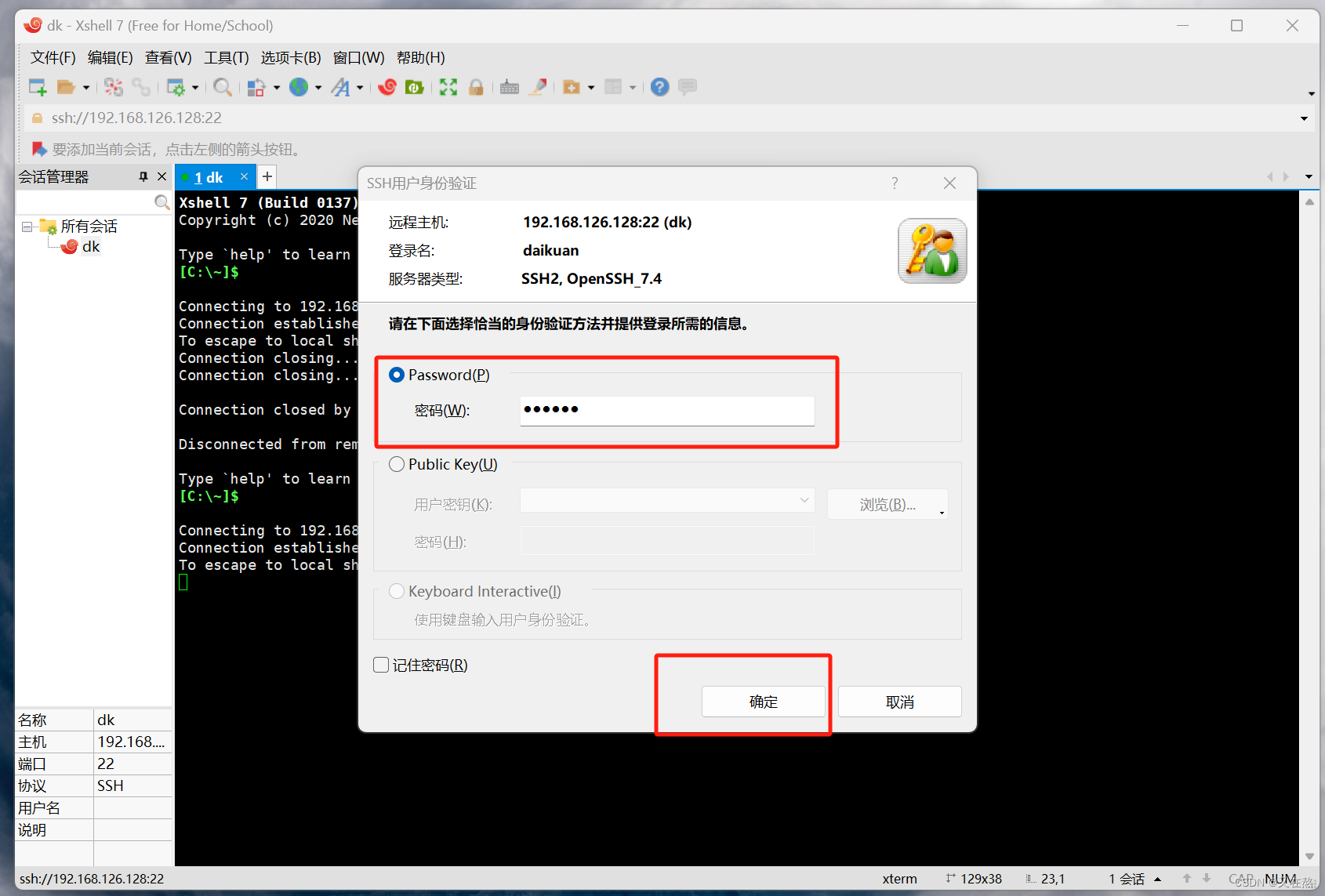Click the Open session folder icon
The width and height of the screenshot is (1325, 896).
(66, 87)
